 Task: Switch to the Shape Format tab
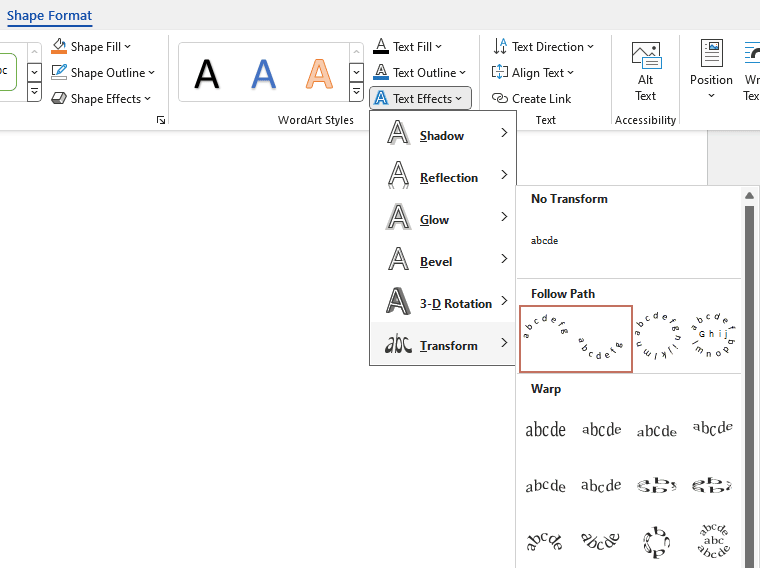pyautogui.click(x=49, y=15)
